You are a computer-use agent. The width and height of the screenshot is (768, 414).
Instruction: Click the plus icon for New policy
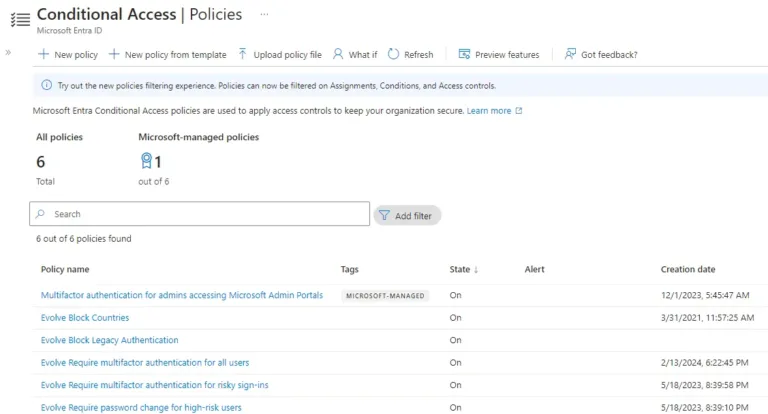click(44, 54)
